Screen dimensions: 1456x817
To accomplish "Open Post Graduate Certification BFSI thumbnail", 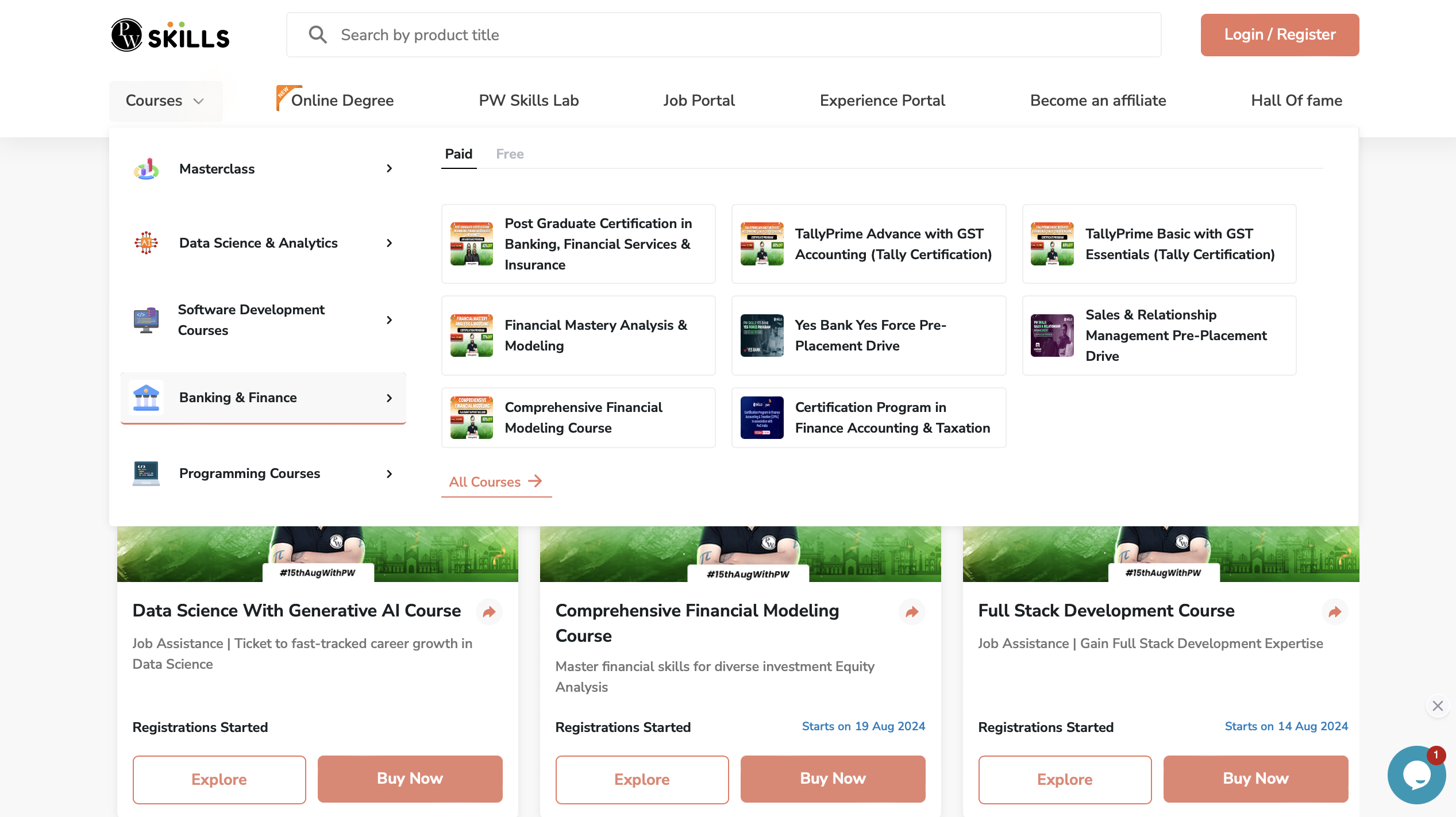I will 472,244.
